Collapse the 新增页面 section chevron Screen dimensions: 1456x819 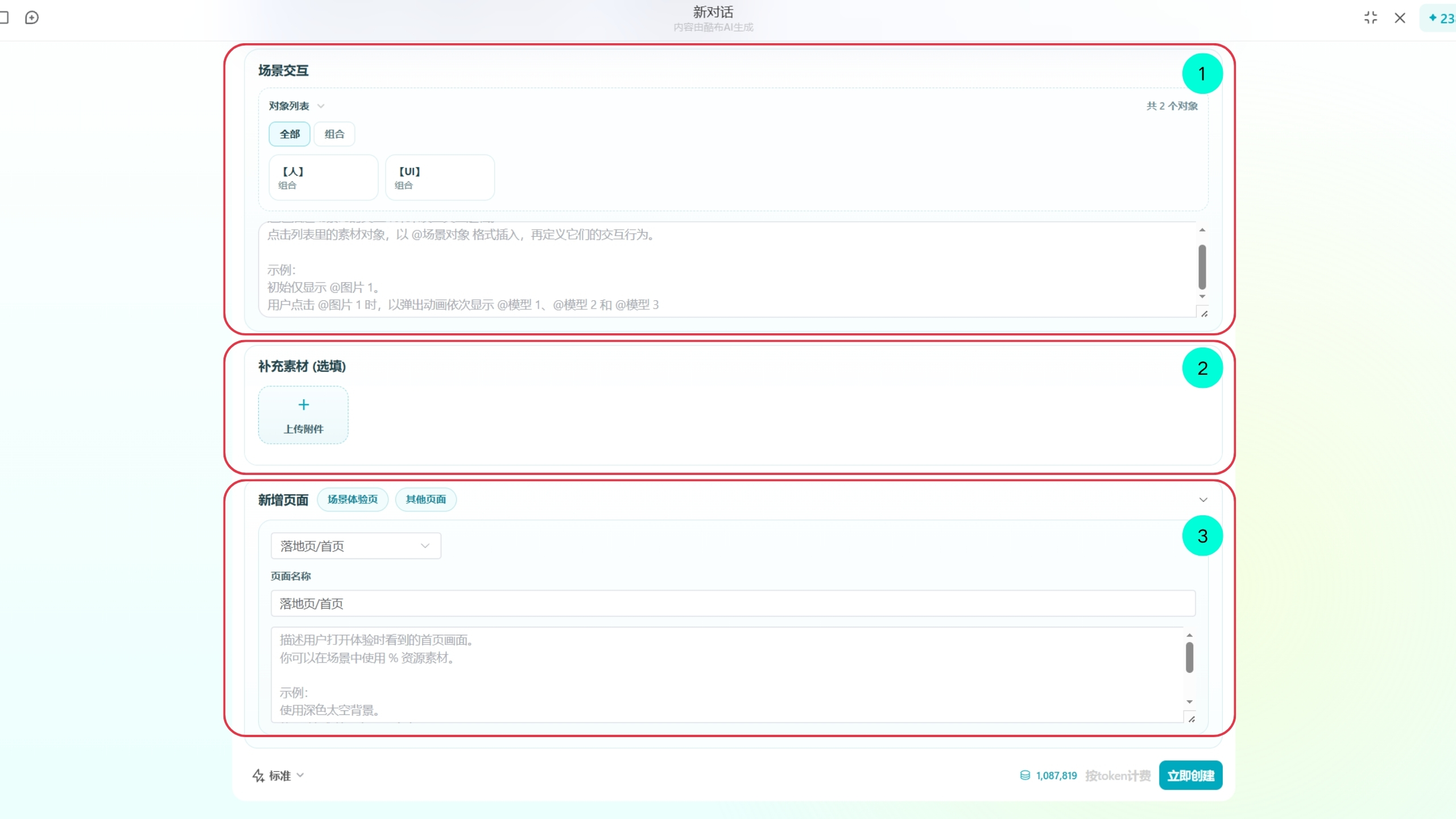click(1203, 500)
